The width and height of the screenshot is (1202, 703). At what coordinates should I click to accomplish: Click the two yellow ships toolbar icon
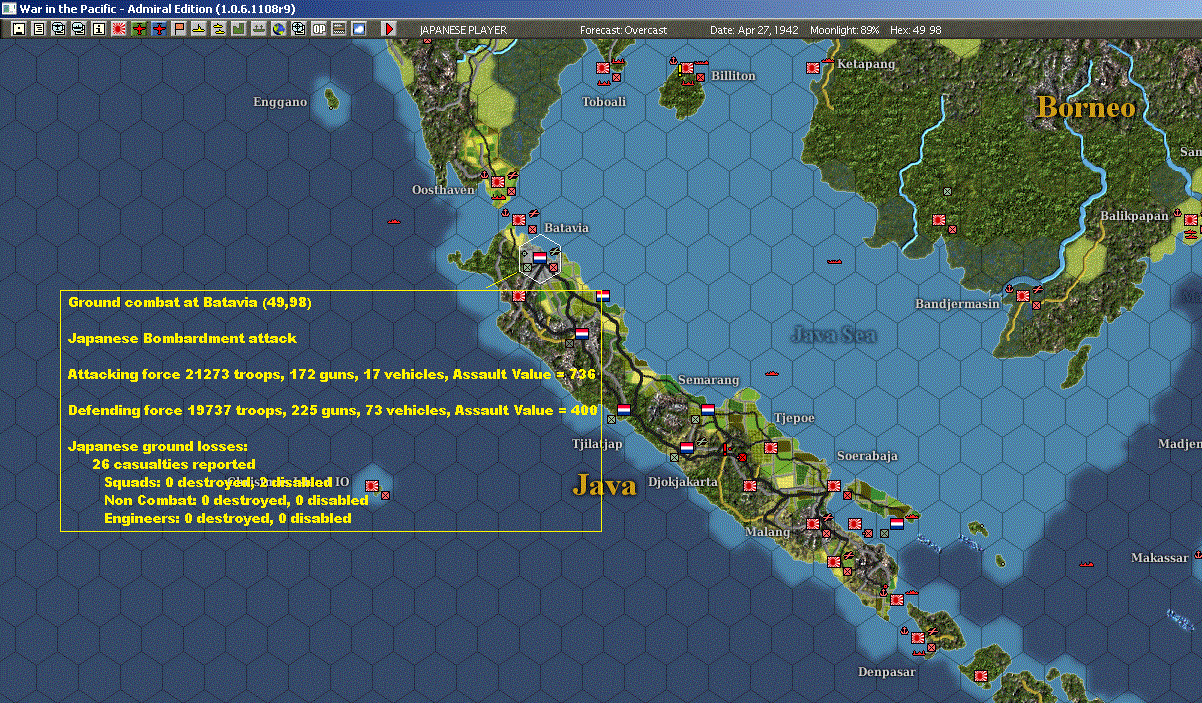click(x=219, y=30)
